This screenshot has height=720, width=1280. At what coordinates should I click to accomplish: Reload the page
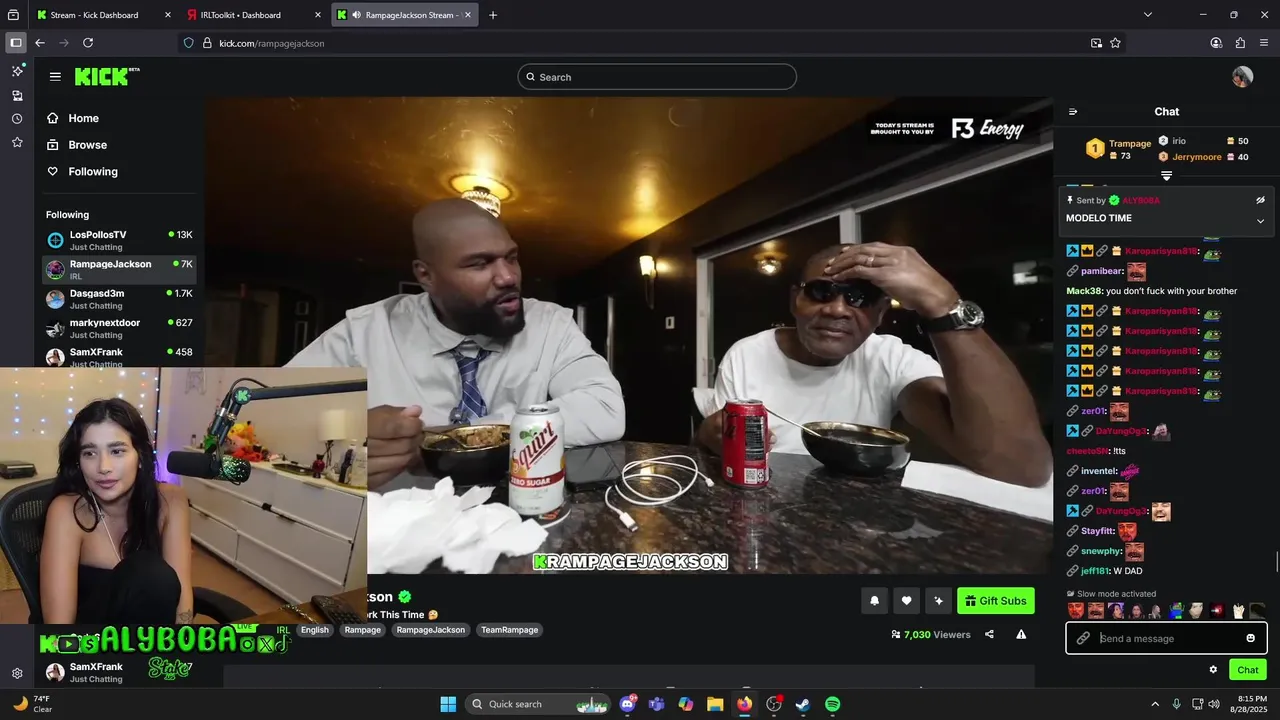(x=88, y=43)
